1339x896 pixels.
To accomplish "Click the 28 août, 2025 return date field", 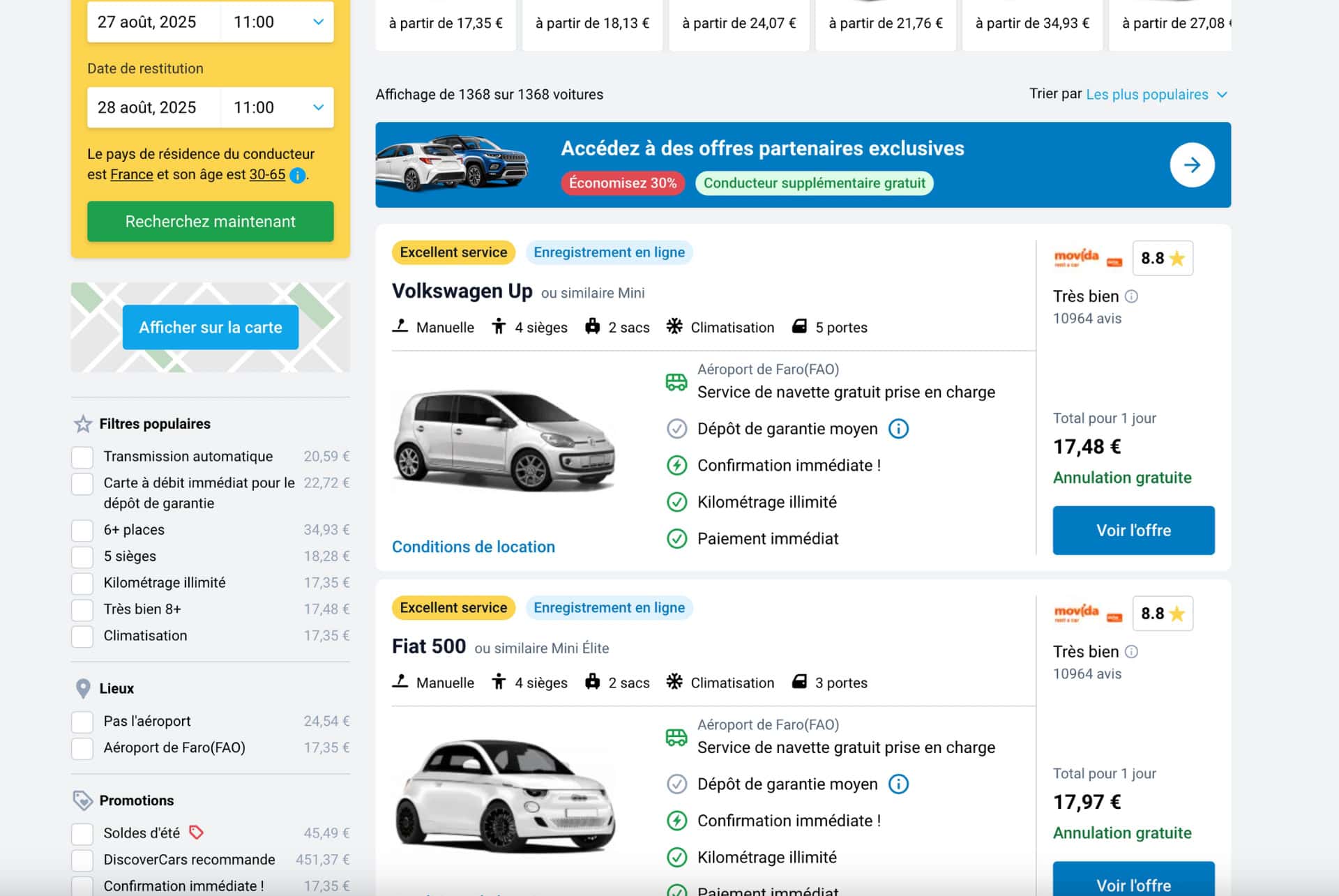I will pos(153,107).
